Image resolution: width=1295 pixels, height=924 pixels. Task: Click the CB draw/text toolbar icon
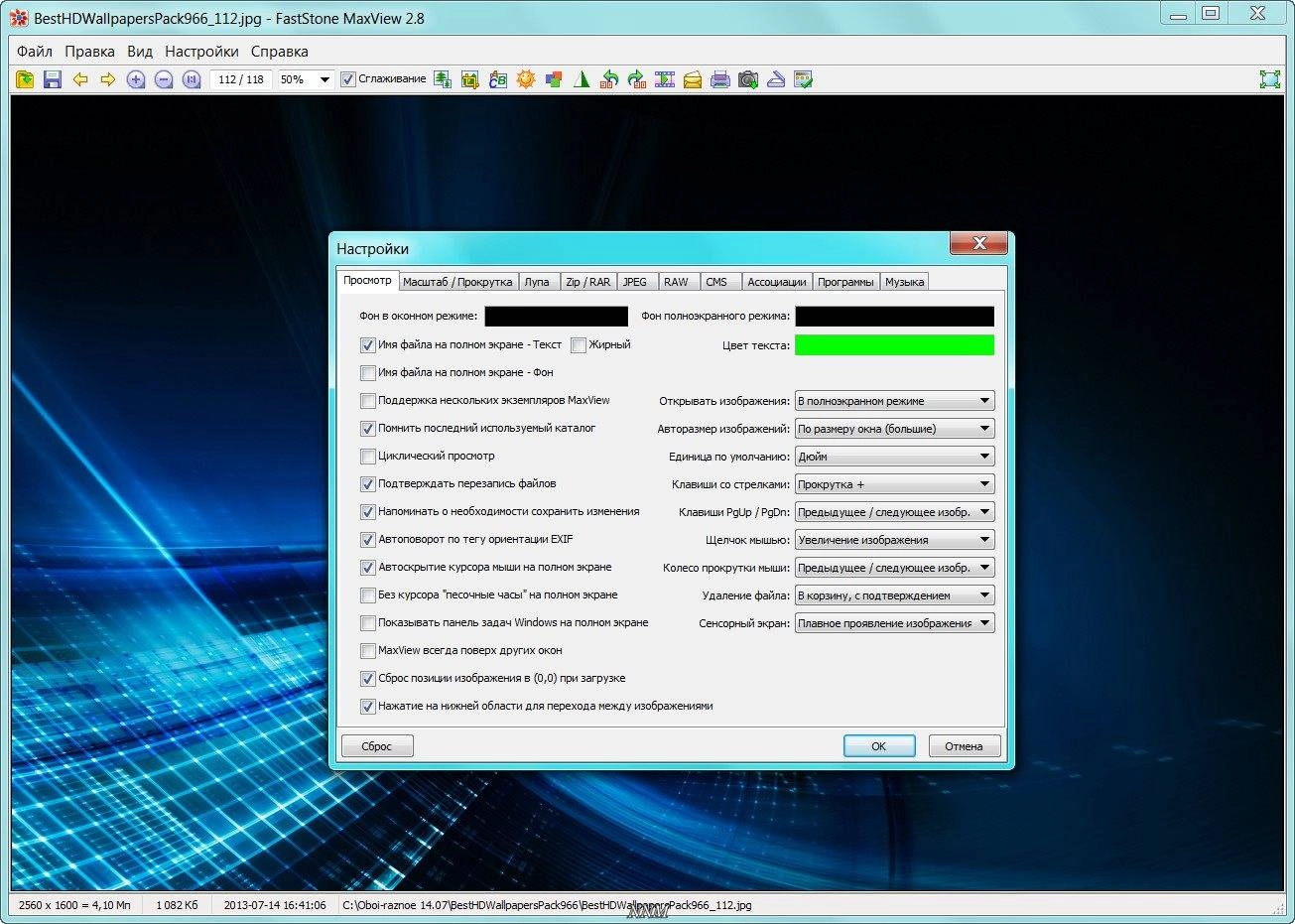coord(498,79)
